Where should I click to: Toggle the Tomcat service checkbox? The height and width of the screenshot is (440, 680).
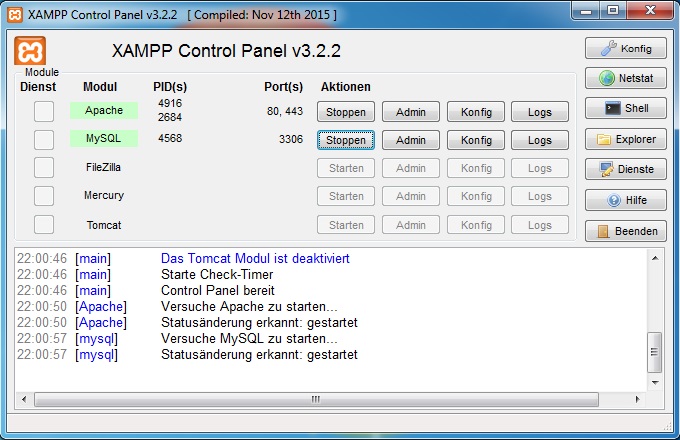[44, 225]
